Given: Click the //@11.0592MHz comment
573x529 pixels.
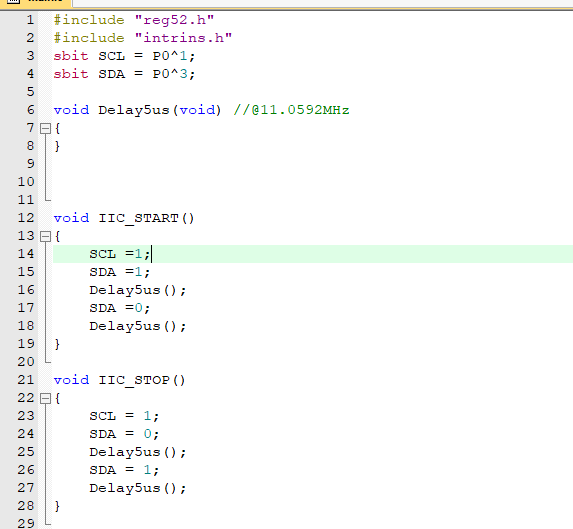Looking at the screenshot, I should (x=291, y=110).
